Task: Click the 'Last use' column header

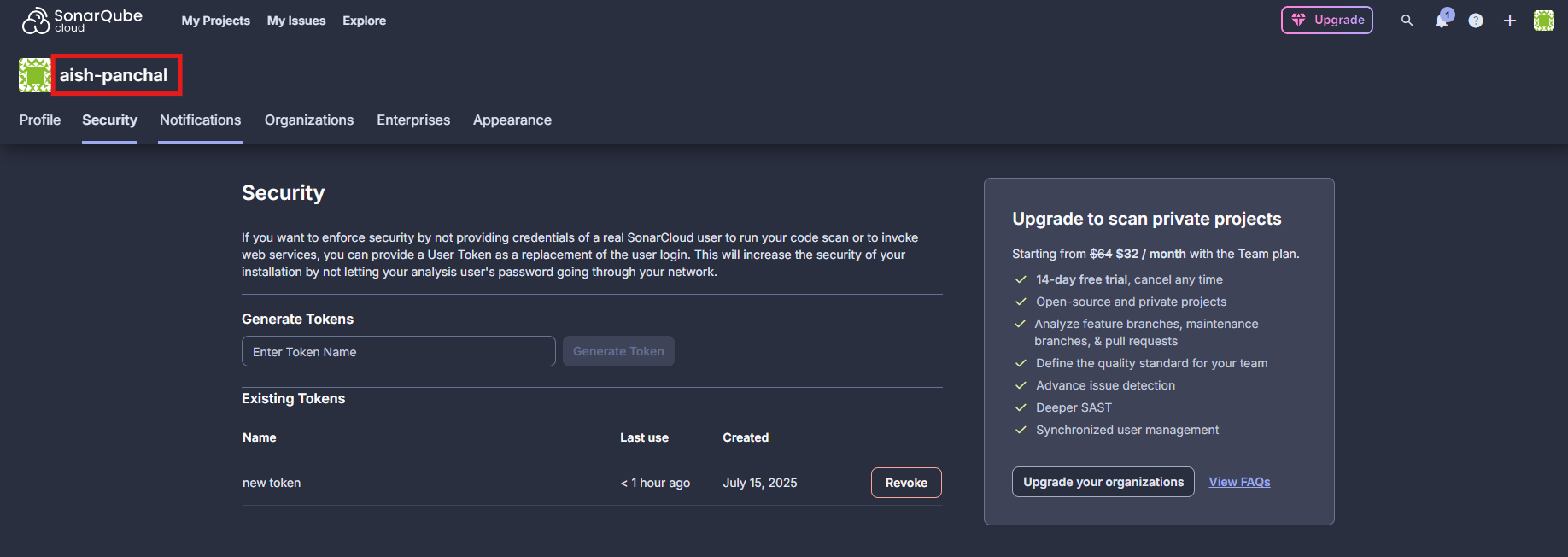Action: click(x=644, y=437)
